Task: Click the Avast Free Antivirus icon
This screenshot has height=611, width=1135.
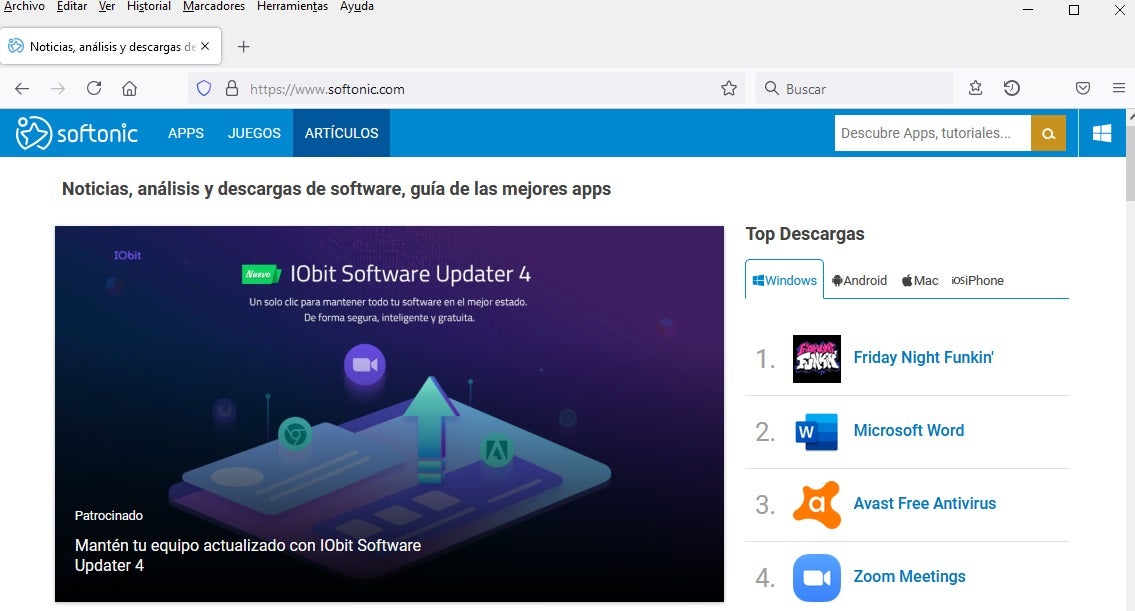Action: pos(817,505)
